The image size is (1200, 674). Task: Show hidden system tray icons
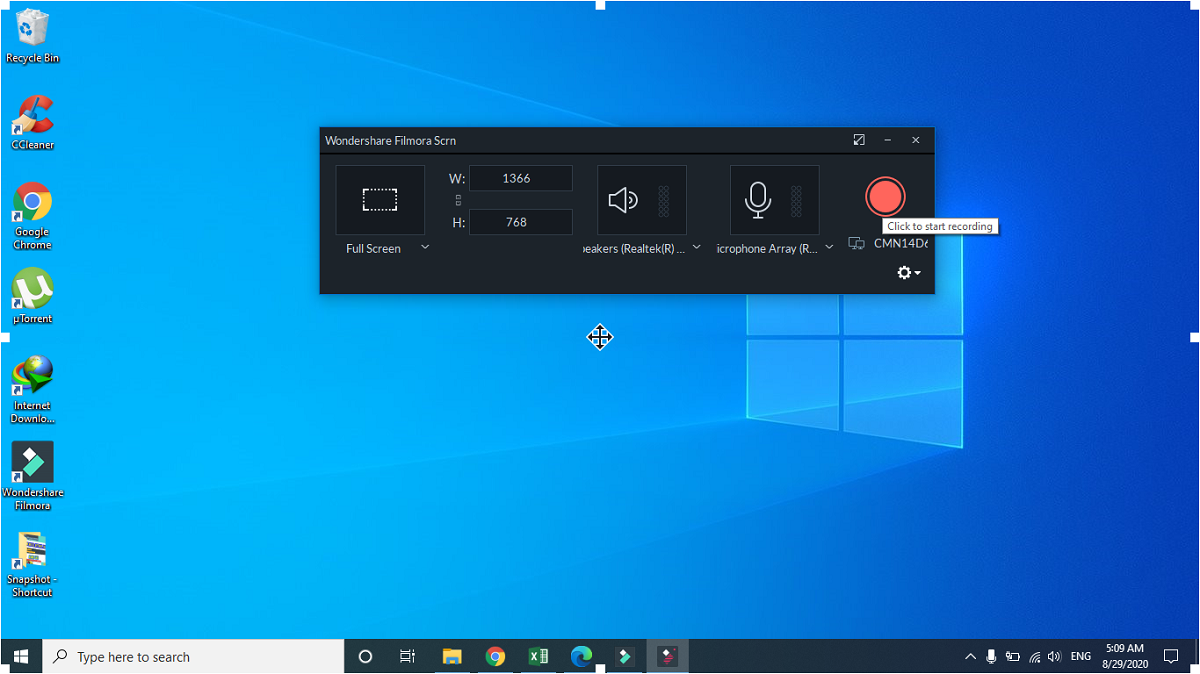(x=970, y=657)
